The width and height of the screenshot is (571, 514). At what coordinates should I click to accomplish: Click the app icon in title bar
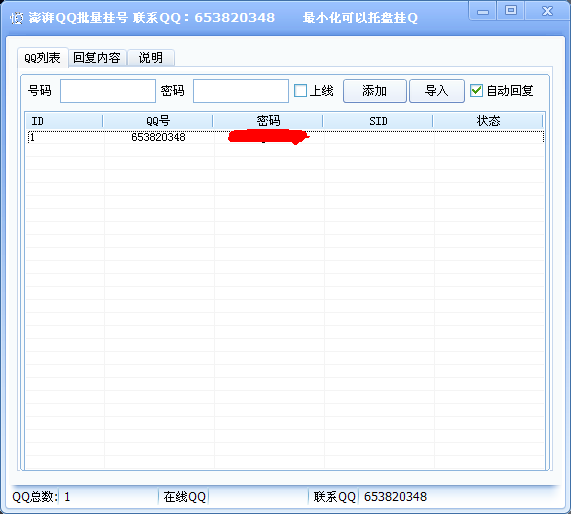coord(16,18)
